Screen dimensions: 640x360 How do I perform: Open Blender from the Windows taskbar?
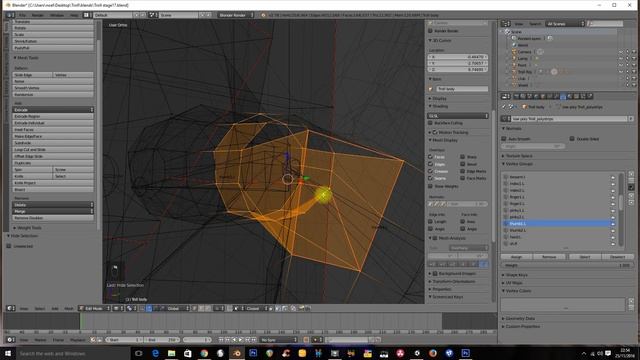(236, 353)
